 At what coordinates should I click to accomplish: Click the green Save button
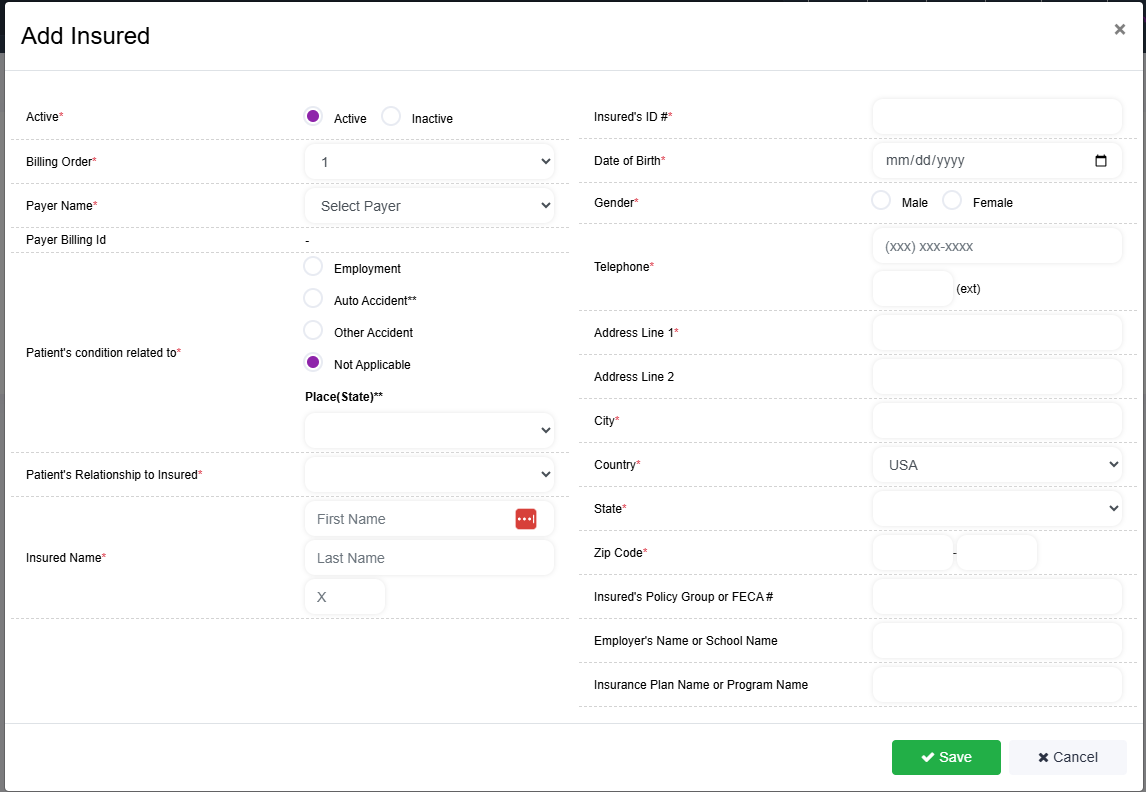946,757
